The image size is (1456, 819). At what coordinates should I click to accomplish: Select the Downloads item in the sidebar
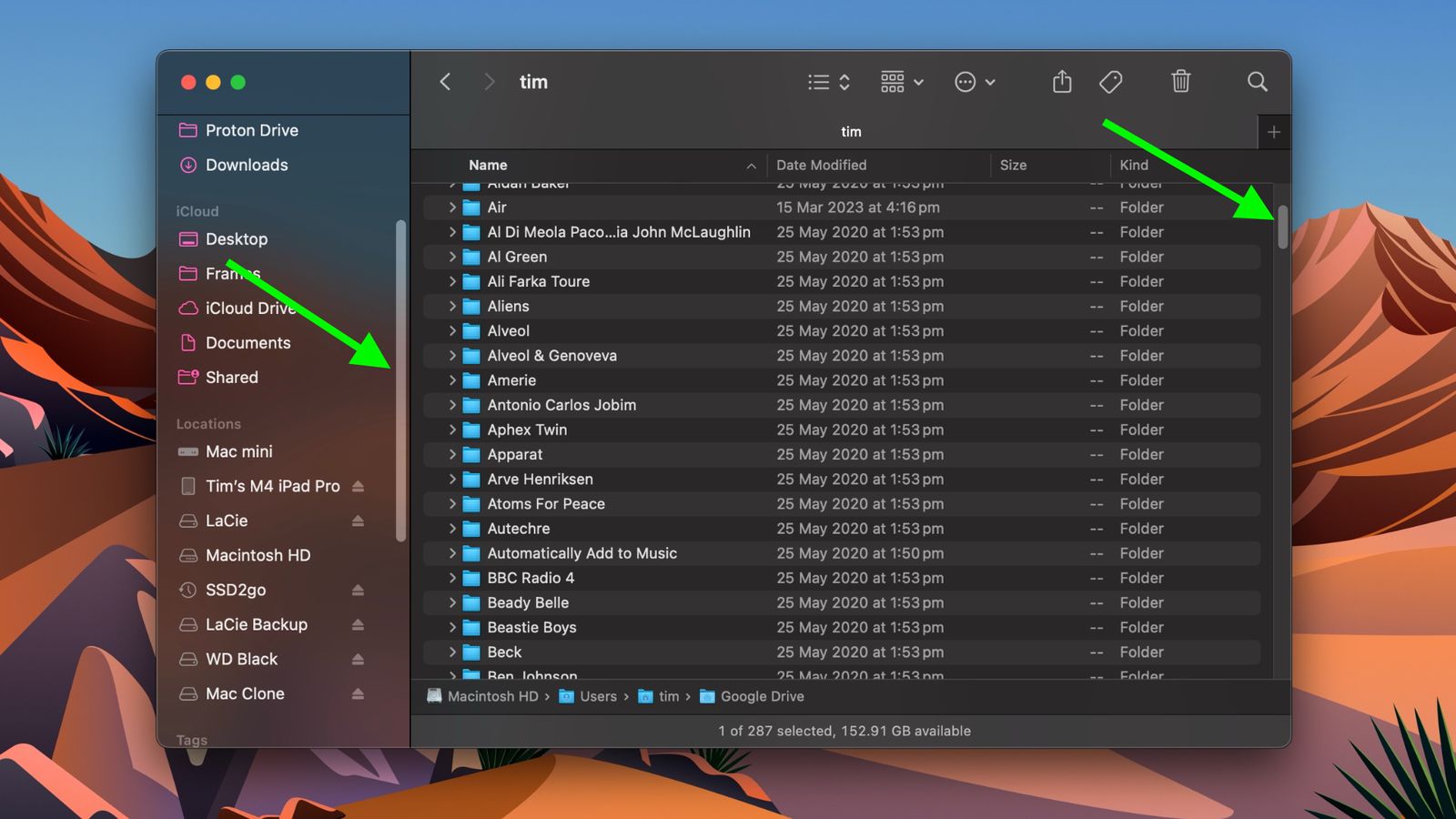244,165
